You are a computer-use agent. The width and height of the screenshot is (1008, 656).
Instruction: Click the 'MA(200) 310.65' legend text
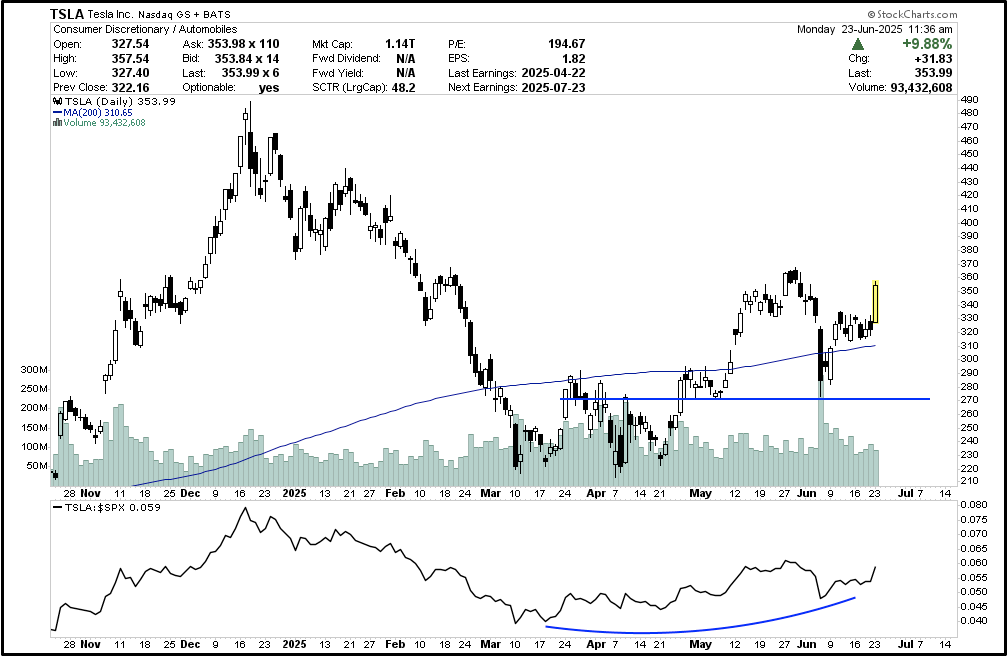(x=98, y=113)
